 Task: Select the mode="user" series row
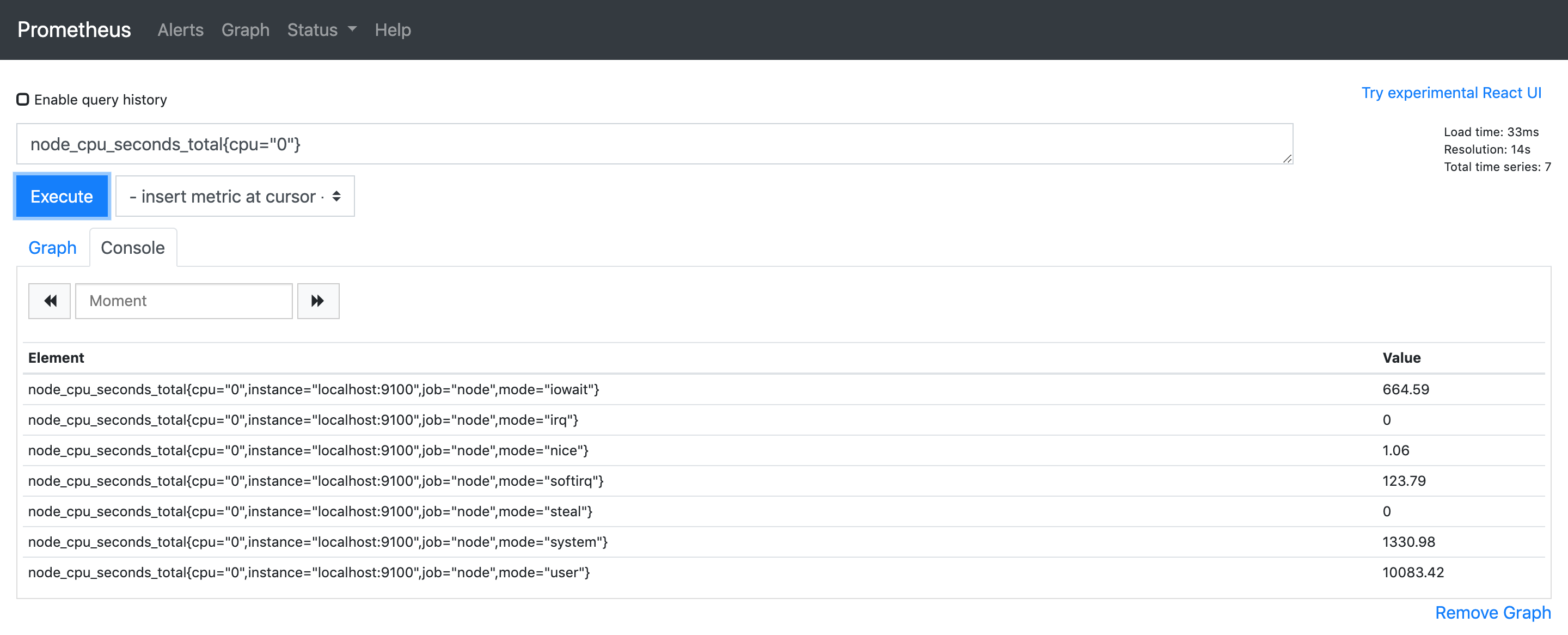coord(783,572)
